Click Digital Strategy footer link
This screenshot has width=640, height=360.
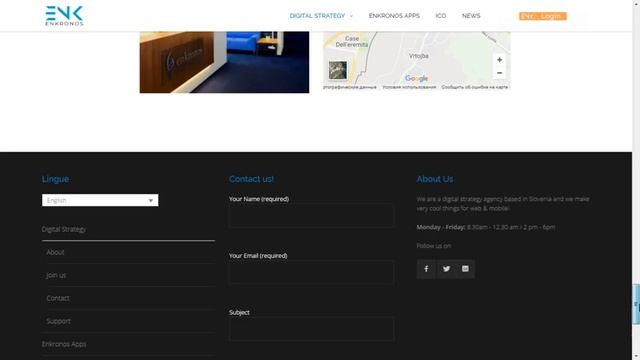64,229
